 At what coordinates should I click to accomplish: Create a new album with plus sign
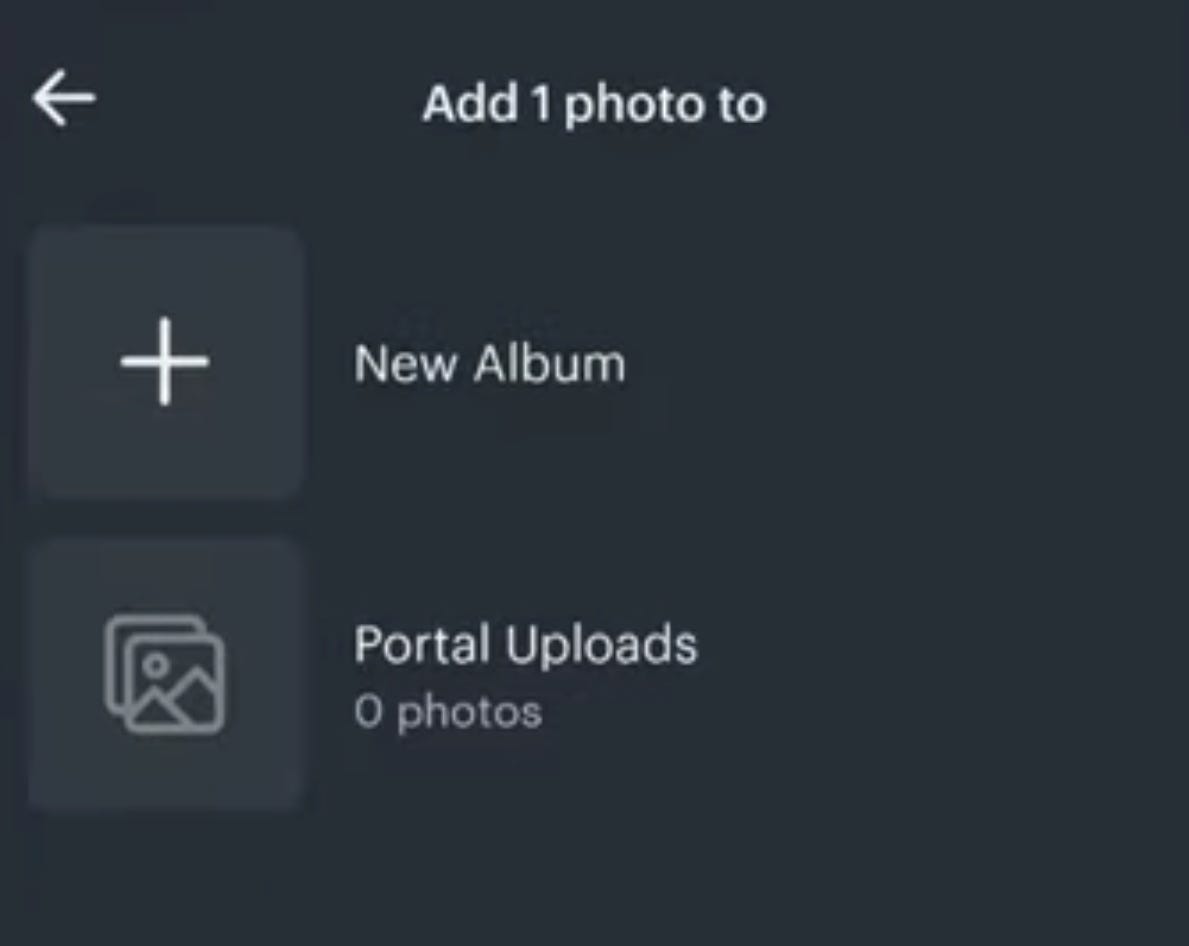coord(165,362)
